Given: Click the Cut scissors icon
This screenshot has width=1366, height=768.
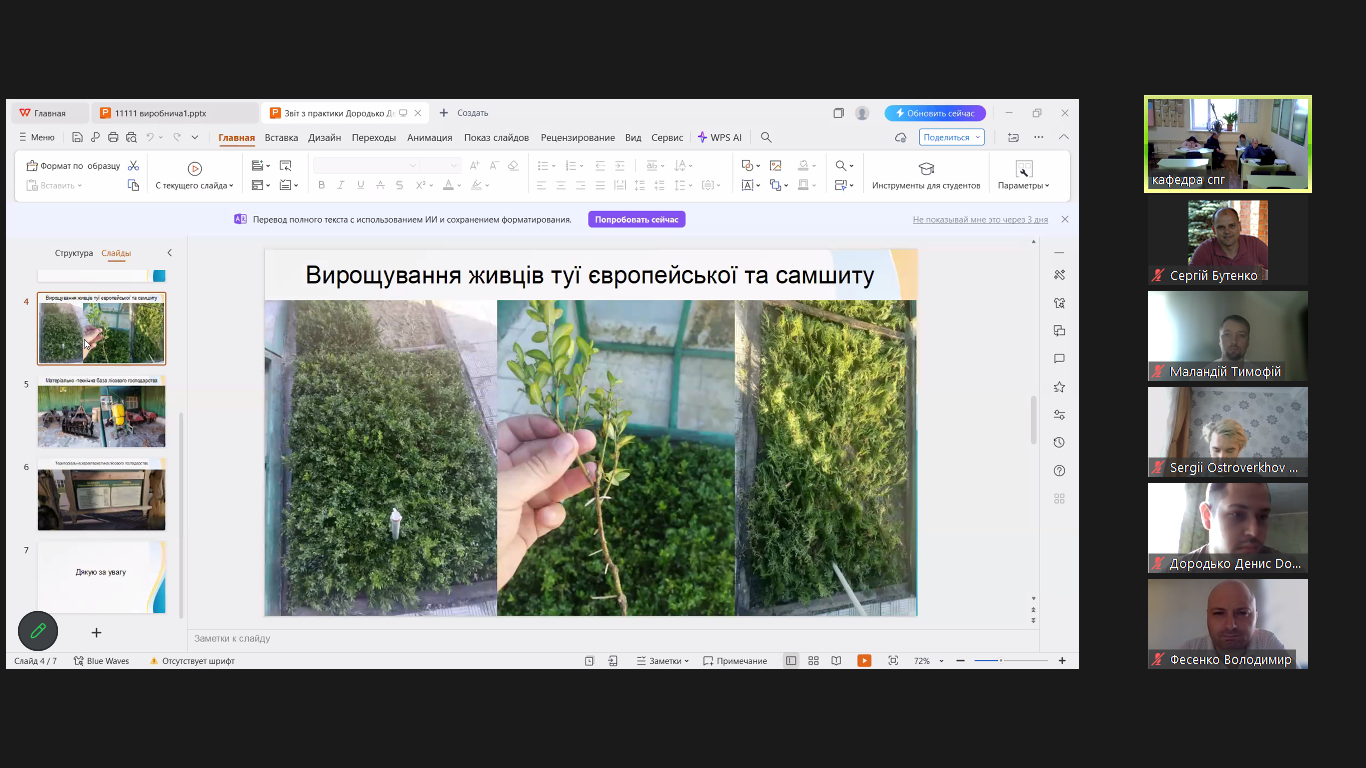Looking at the screenshot, I should [x=133, y=166].
